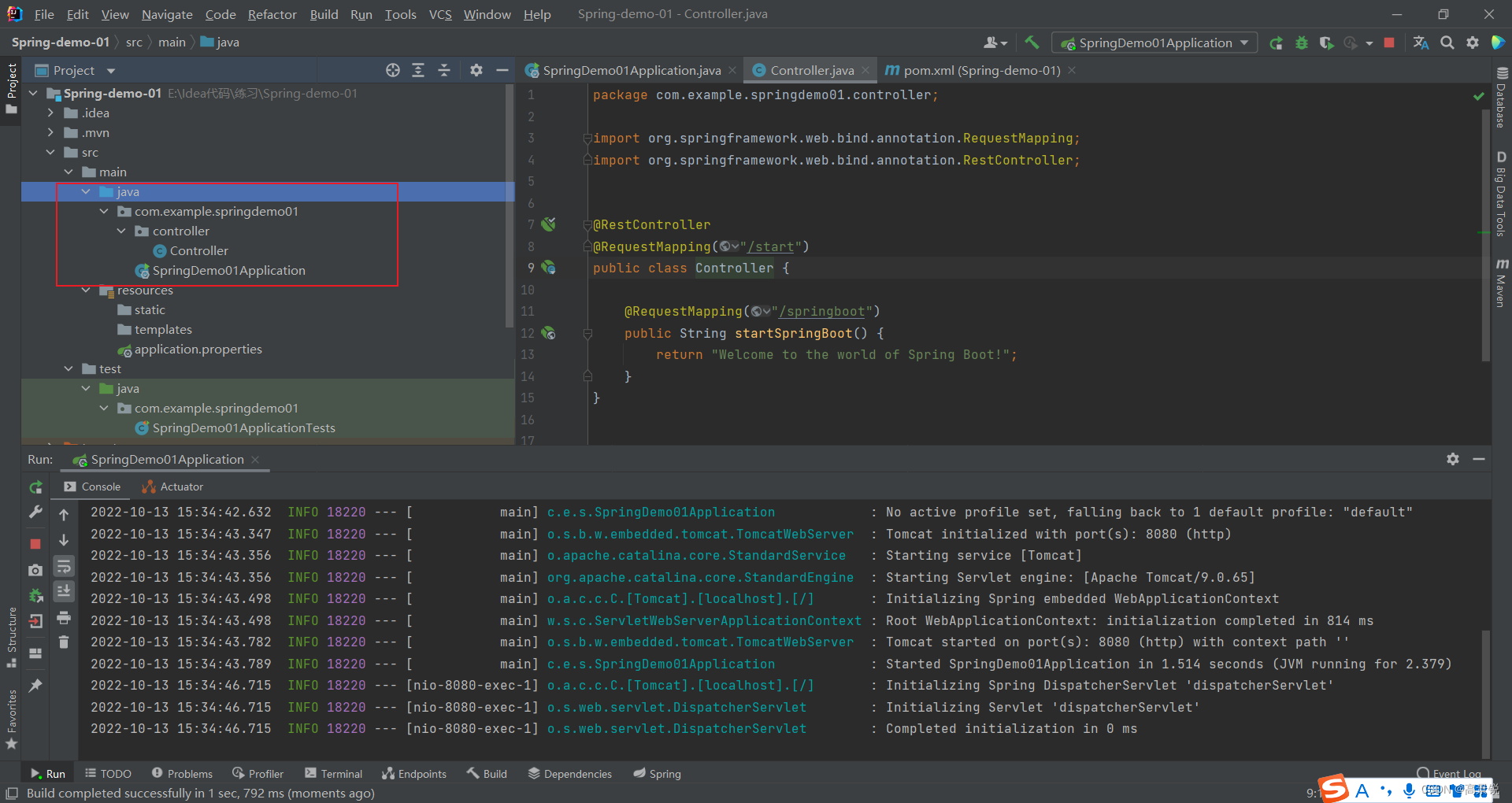Print console output icon
This screenshot has width=1512, height=803.
coord(64,618)
